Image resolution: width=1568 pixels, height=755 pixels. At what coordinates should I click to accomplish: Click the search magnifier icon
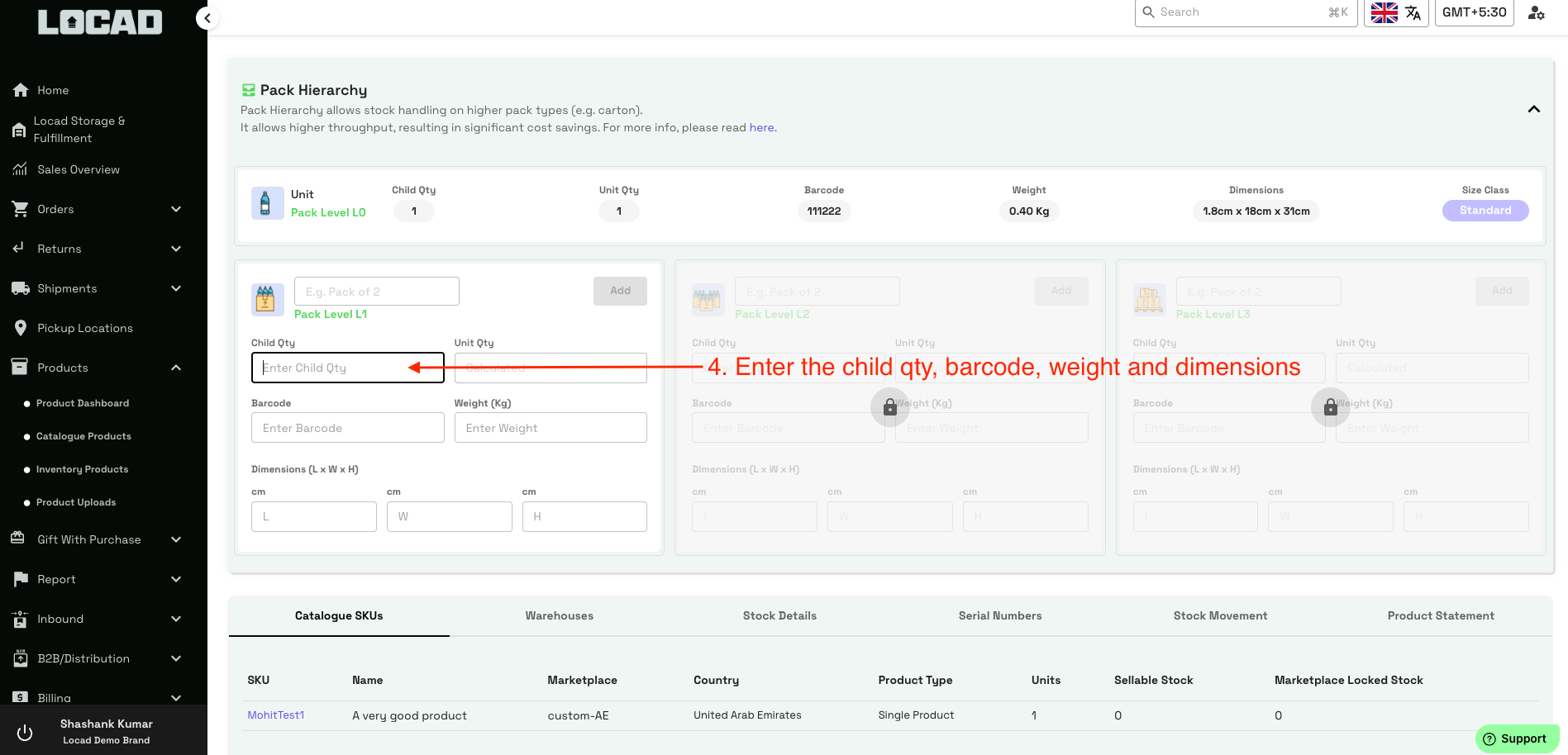click(1149, 12)
